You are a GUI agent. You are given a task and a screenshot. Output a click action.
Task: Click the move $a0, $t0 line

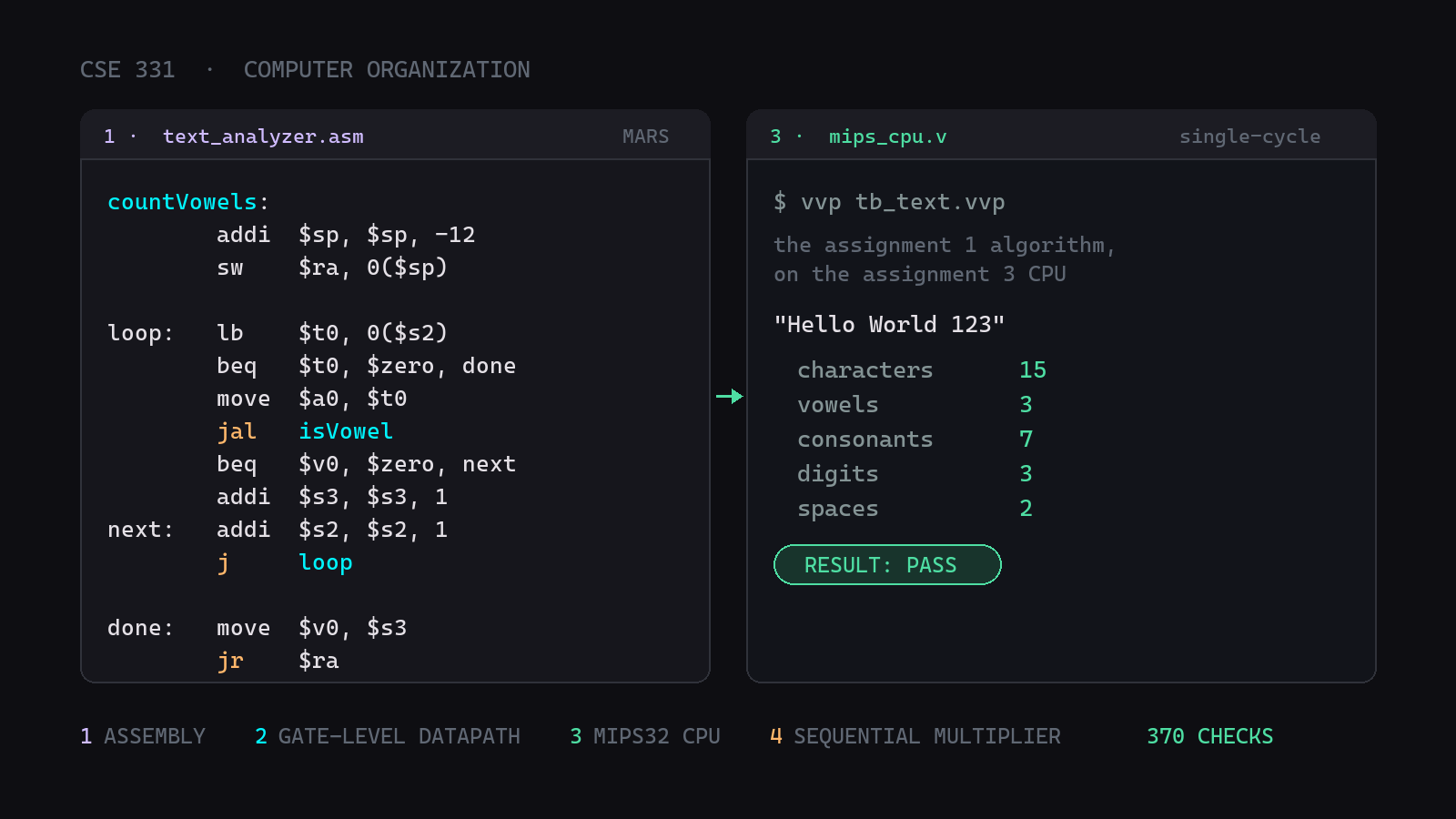(312, 399)
